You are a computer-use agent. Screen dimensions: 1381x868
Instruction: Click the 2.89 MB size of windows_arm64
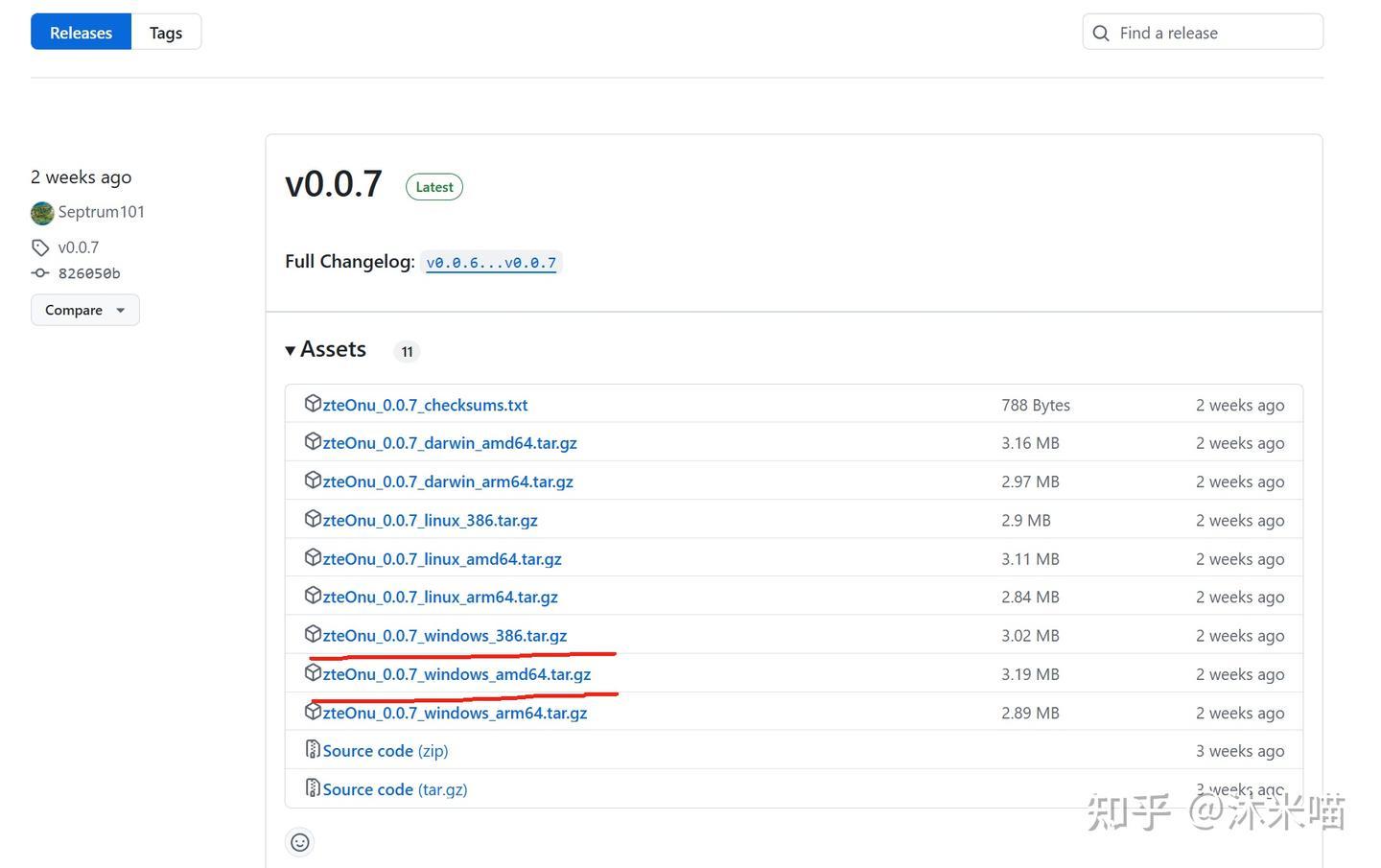pyautogui.click(x=1030, y=713)
